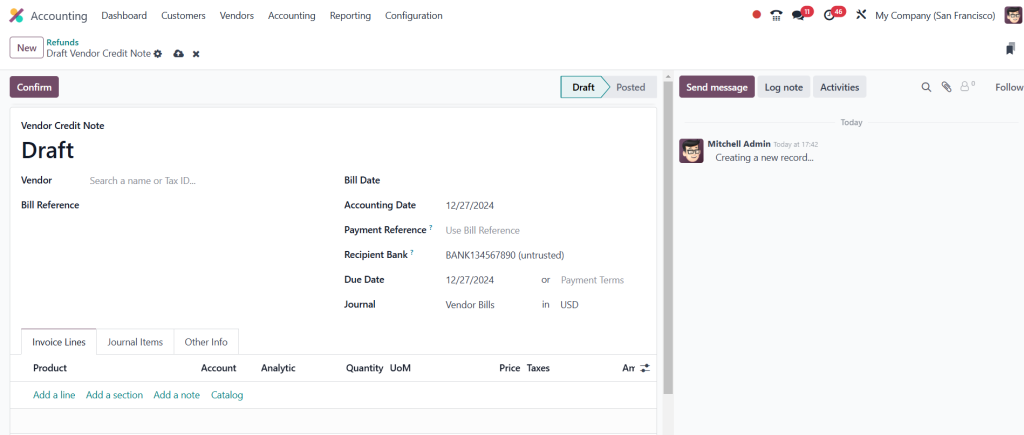Open the Reporting menu
1024x435 pixels.
click(x=350, y=15)
